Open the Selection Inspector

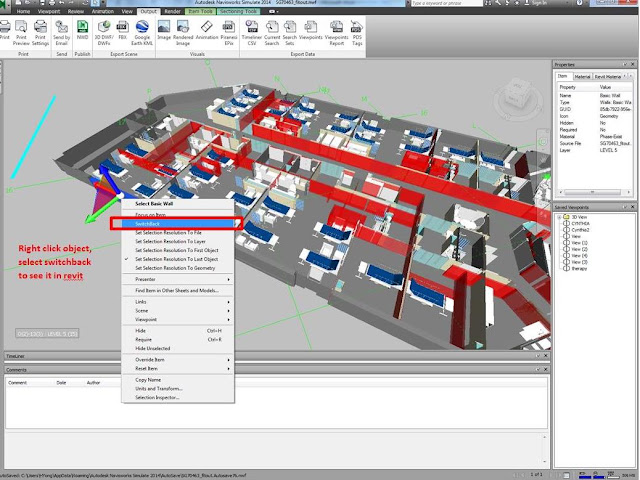click(178, 398)
